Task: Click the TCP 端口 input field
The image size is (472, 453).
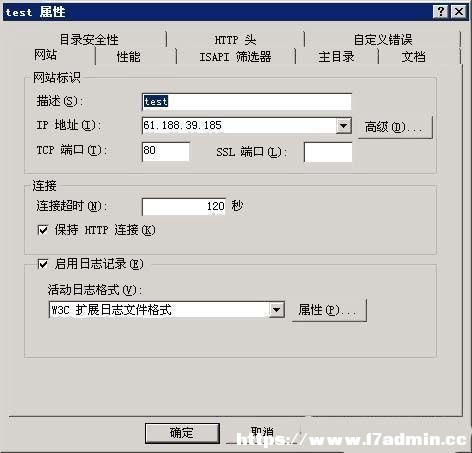Action: tap(166, 151)
